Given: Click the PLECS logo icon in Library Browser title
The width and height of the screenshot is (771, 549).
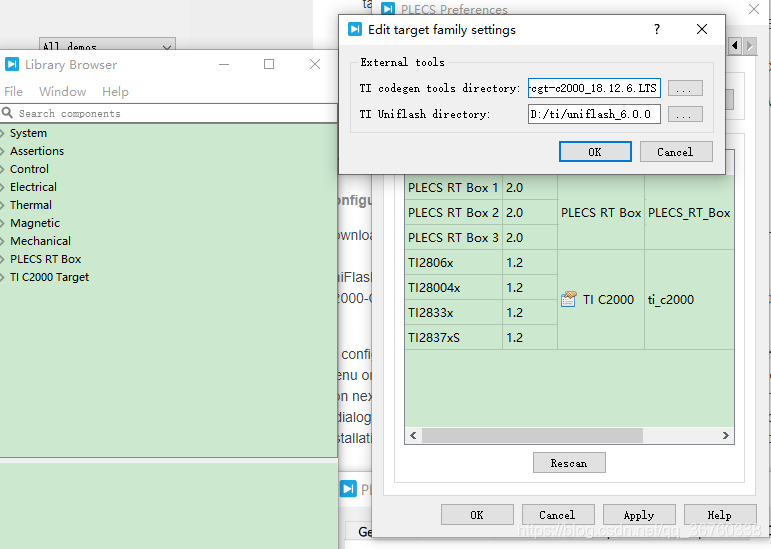Looking at the screenshot, I should pyautogui.click(x=12, y=64).
